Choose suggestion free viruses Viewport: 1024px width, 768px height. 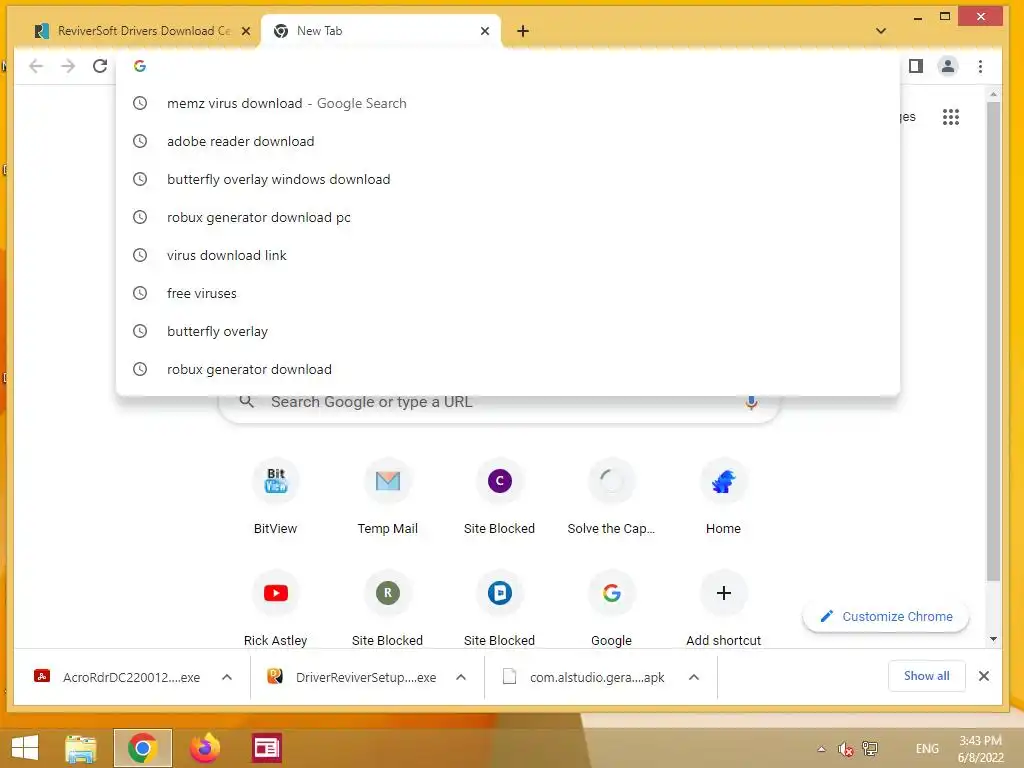[507, 293]
